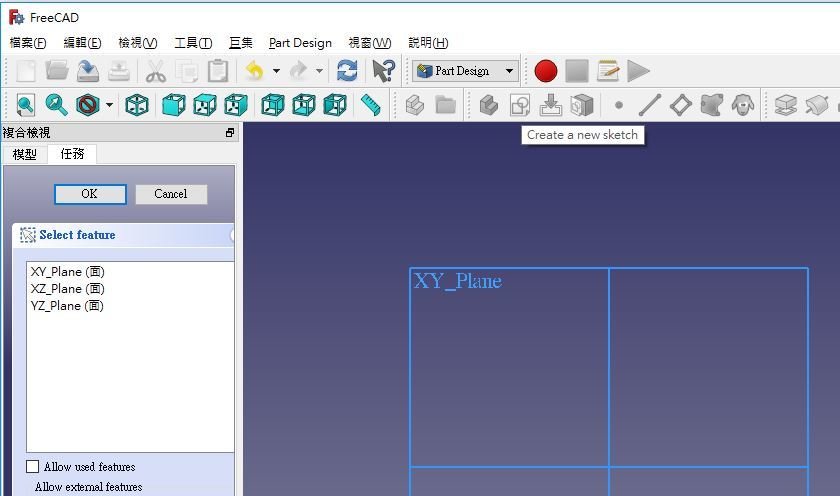Set left view cube icon

click(x=335, y=105)
